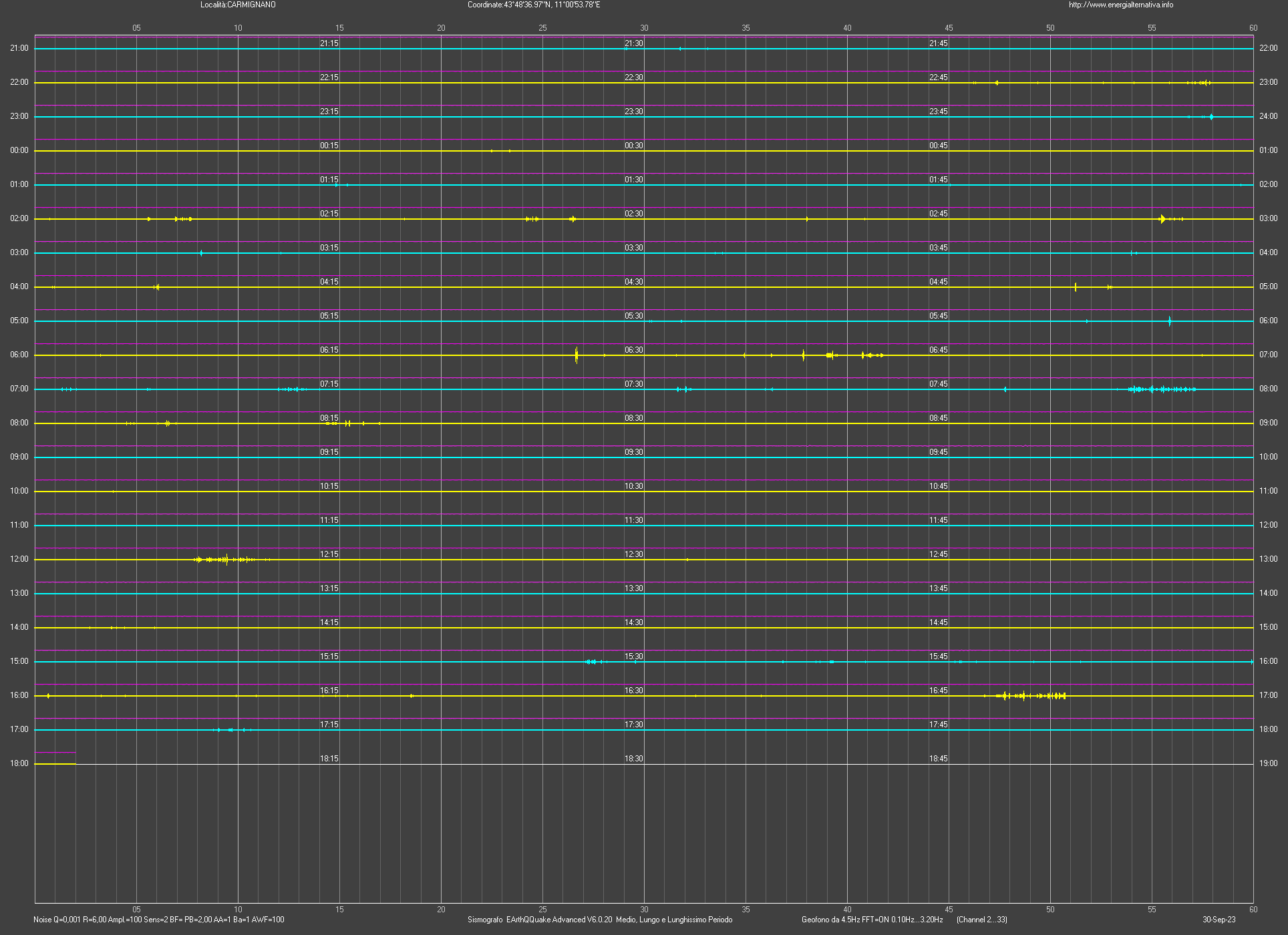The width and height of the screenshot is (1288, 935).
Task: Click the Località:CARMIGNANO label
Action: pos(238,5)
